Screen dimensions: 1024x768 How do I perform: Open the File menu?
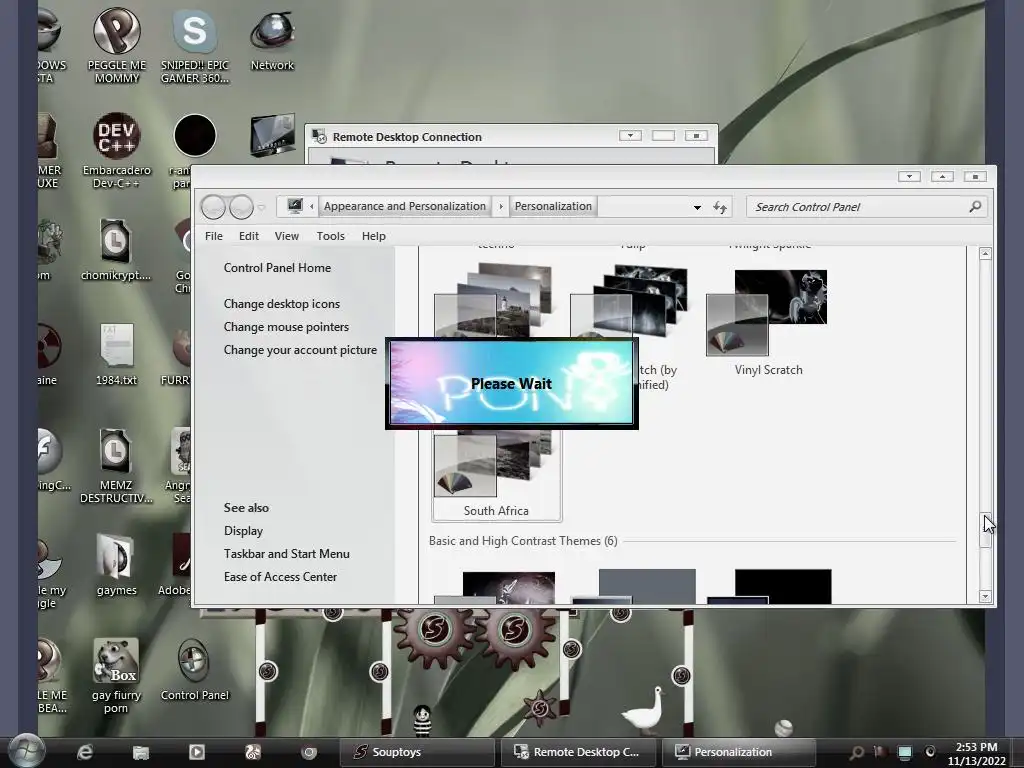point(214,236)
